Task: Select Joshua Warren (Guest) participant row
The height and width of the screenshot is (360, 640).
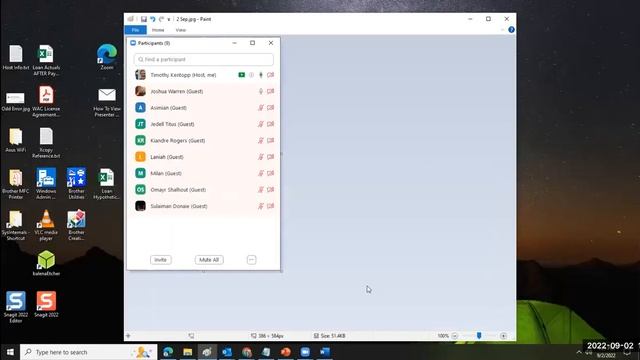Action: pos(204,91)
